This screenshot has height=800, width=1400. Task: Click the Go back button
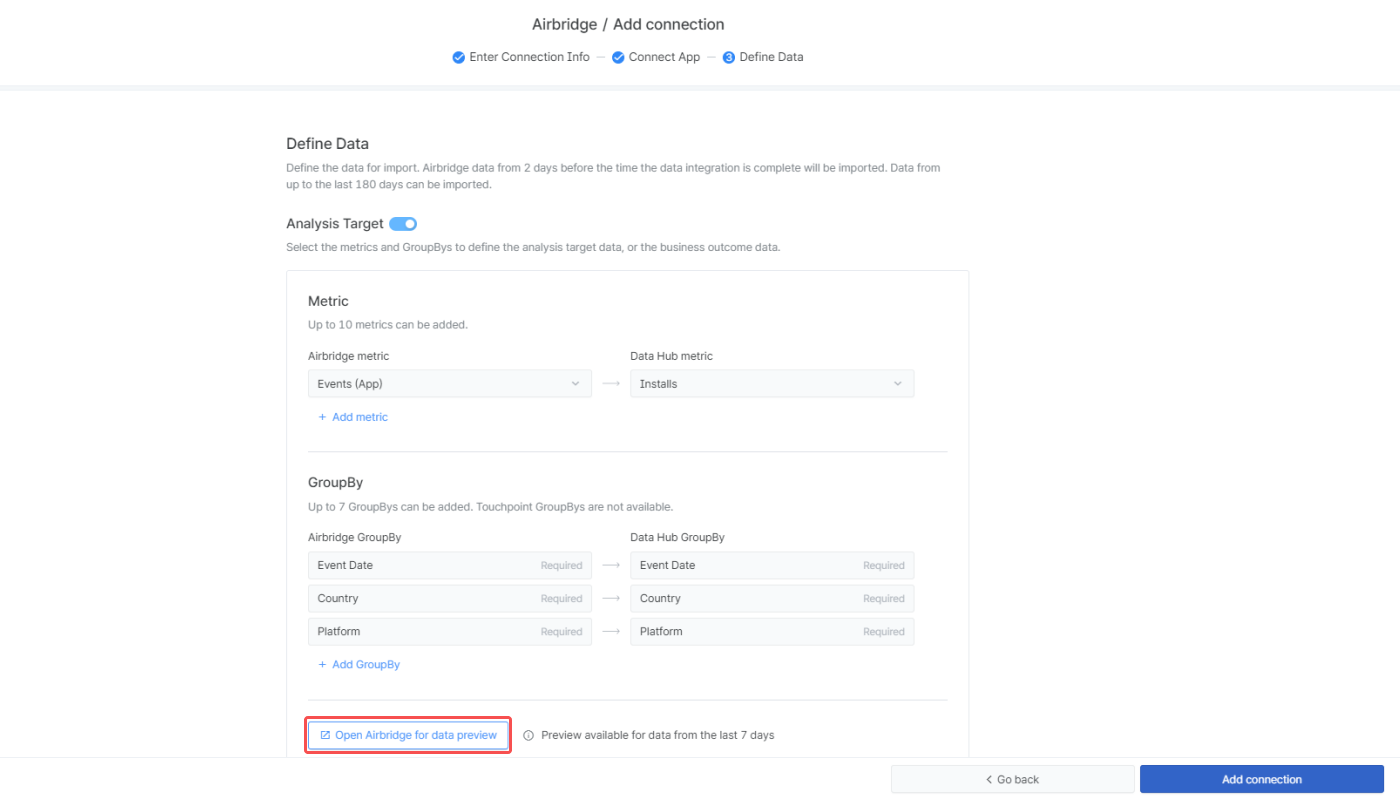pyautogui.click(x=1013, y=779)
